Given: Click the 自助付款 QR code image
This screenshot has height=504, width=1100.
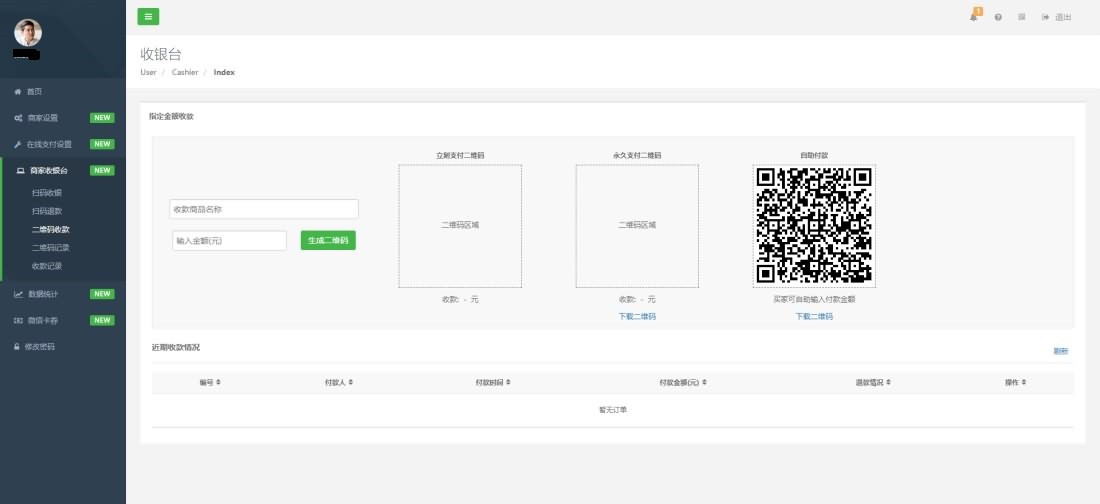Looking at the screenshot, I should pyautogui.click(x=814, y=225).
